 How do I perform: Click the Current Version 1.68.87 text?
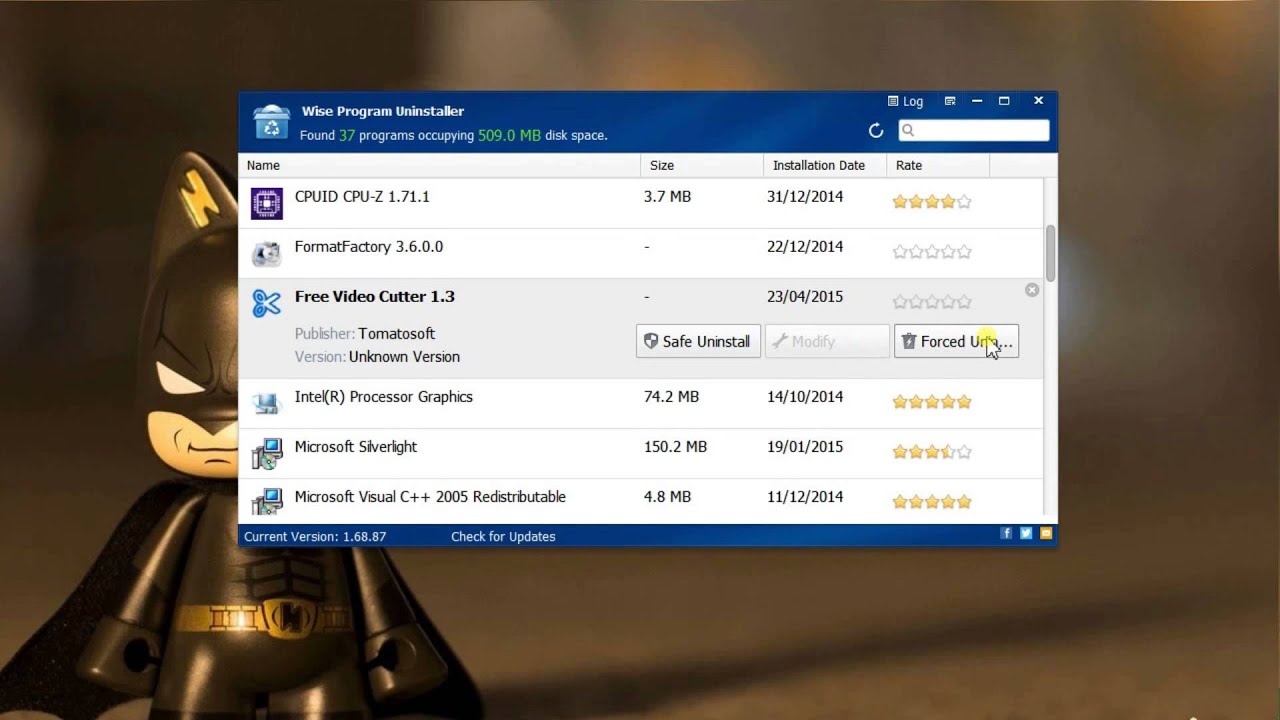pyautogui.click(x=315, y=536)
